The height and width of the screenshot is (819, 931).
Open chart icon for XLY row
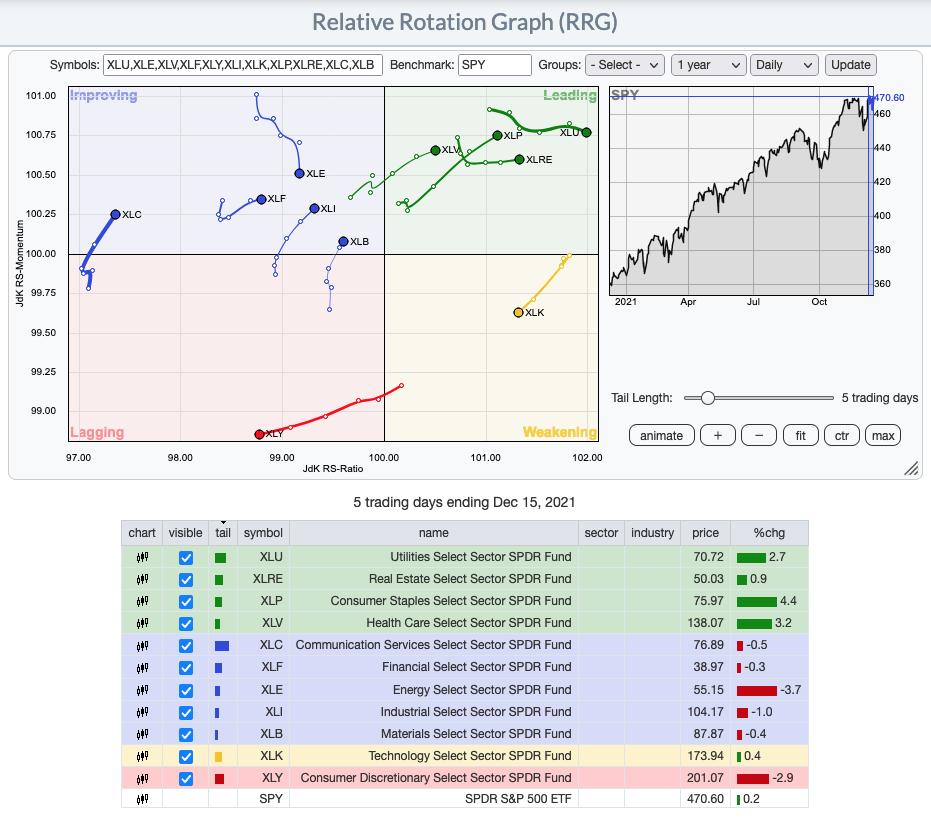point(142,778)
